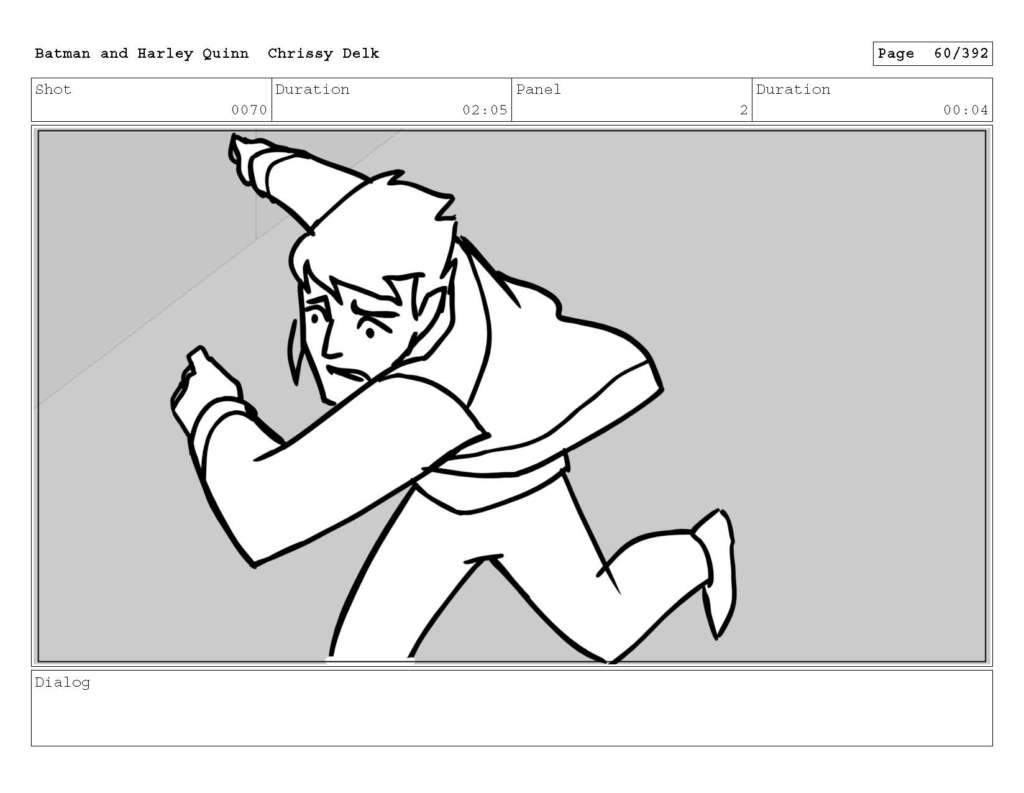Click the Duration label above "00:04"
Screen dimensions: 1024x793
pyautogui.click(x=793, y=89)
